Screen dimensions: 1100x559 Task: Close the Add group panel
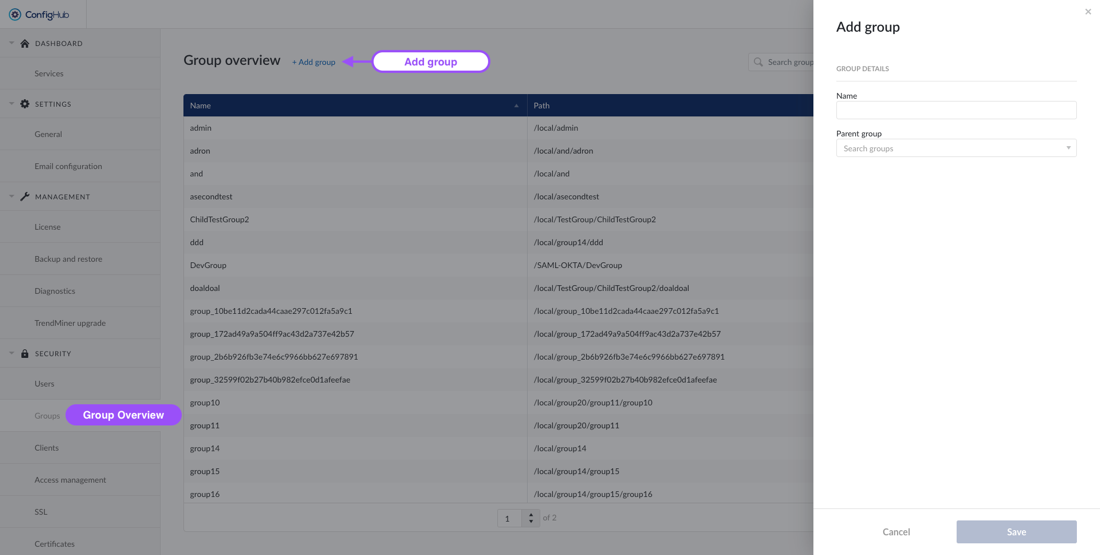pyautogui.click(x=1088, y=12)
